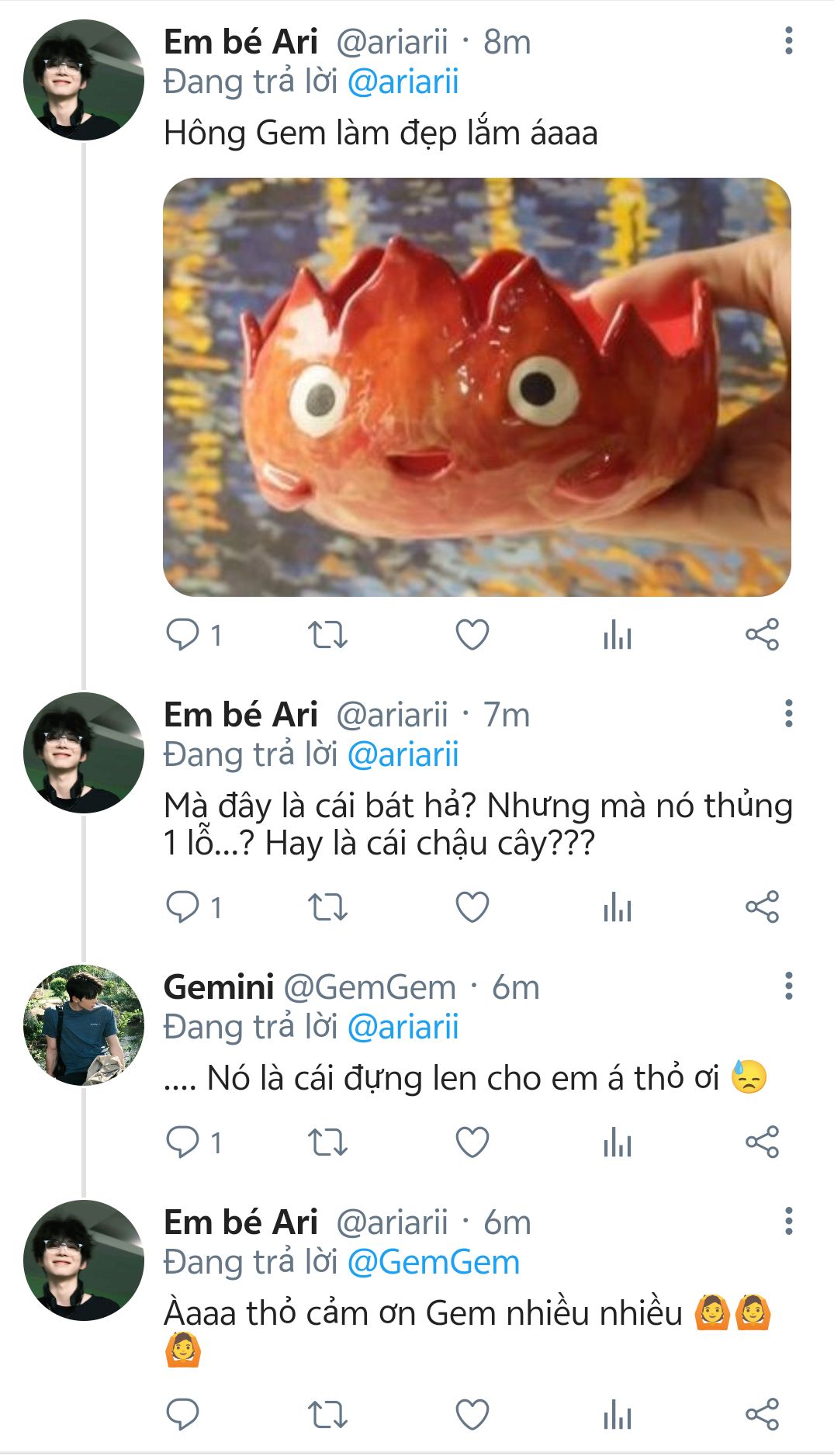Share Gemini's reply tweet
Screen dimensions: 834x1456
point(761,1142)
